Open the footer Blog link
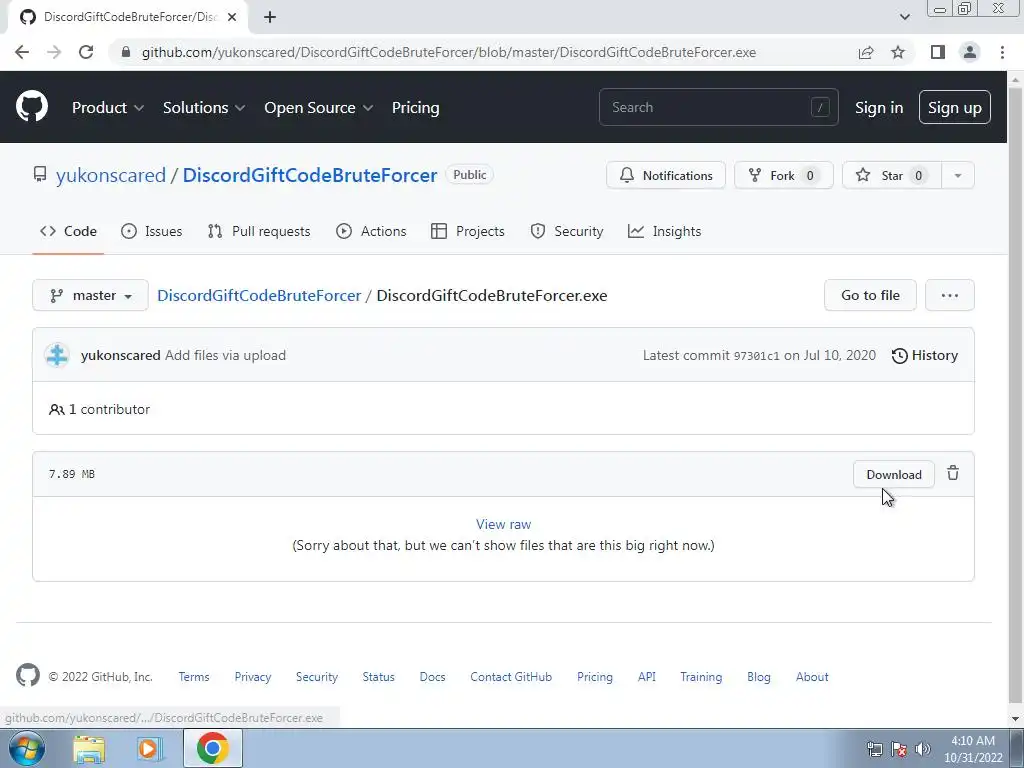The image size is (1024, 768). click(x=759, y=677)
